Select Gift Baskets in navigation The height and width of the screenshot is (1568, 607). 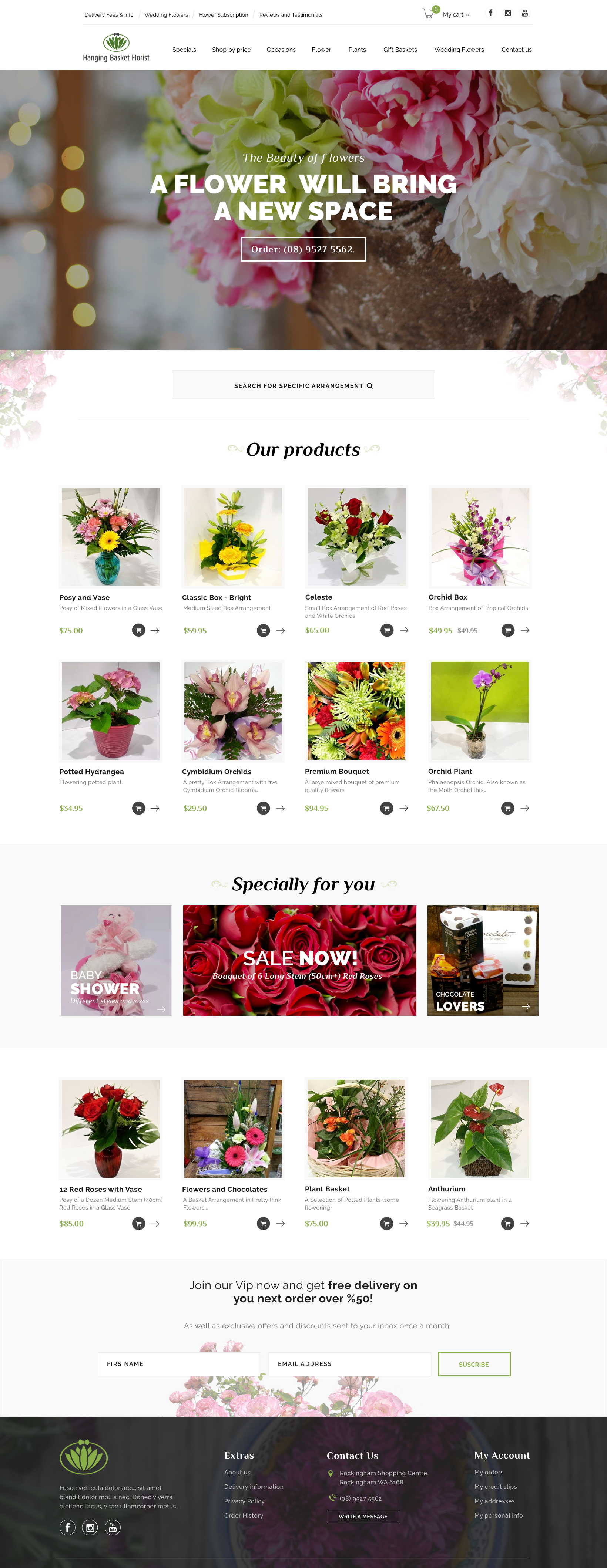(x=400, y=50)
